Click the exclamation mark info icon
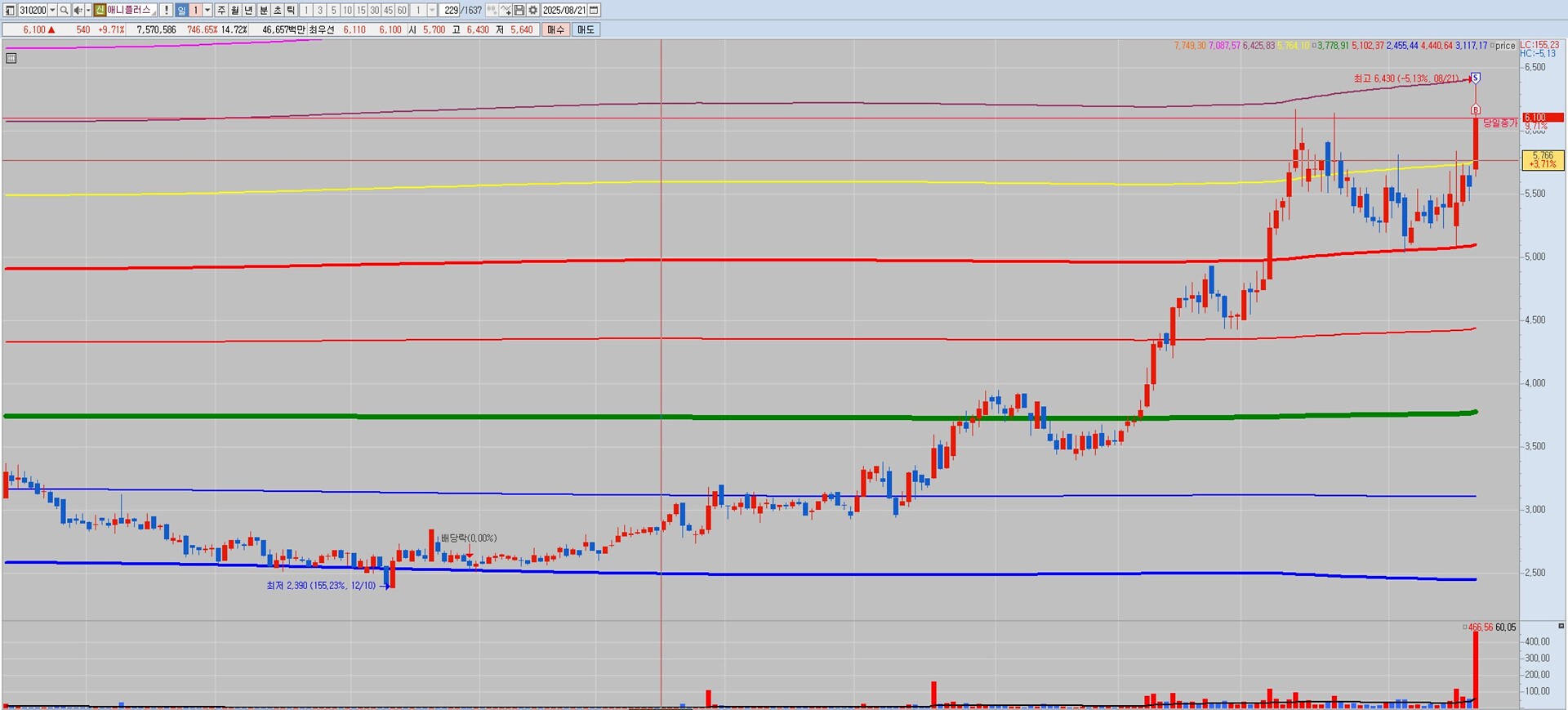Image resolution: width=1568 pixels, height=710 pixels. [167, 10]
